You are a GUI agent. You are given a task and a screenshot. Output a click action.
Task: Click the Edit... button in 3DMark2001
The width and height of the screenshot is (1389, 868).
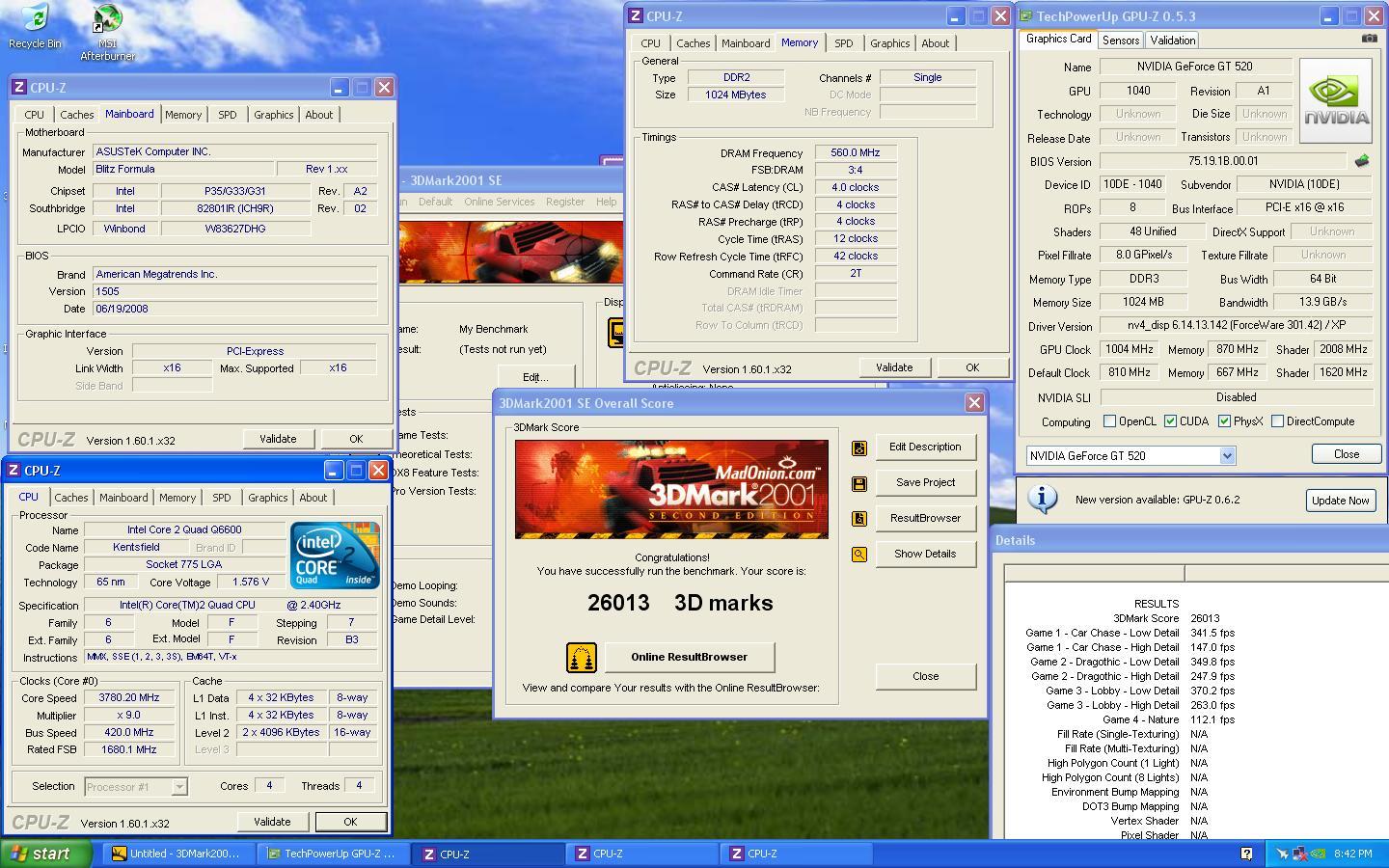(535, 377)
